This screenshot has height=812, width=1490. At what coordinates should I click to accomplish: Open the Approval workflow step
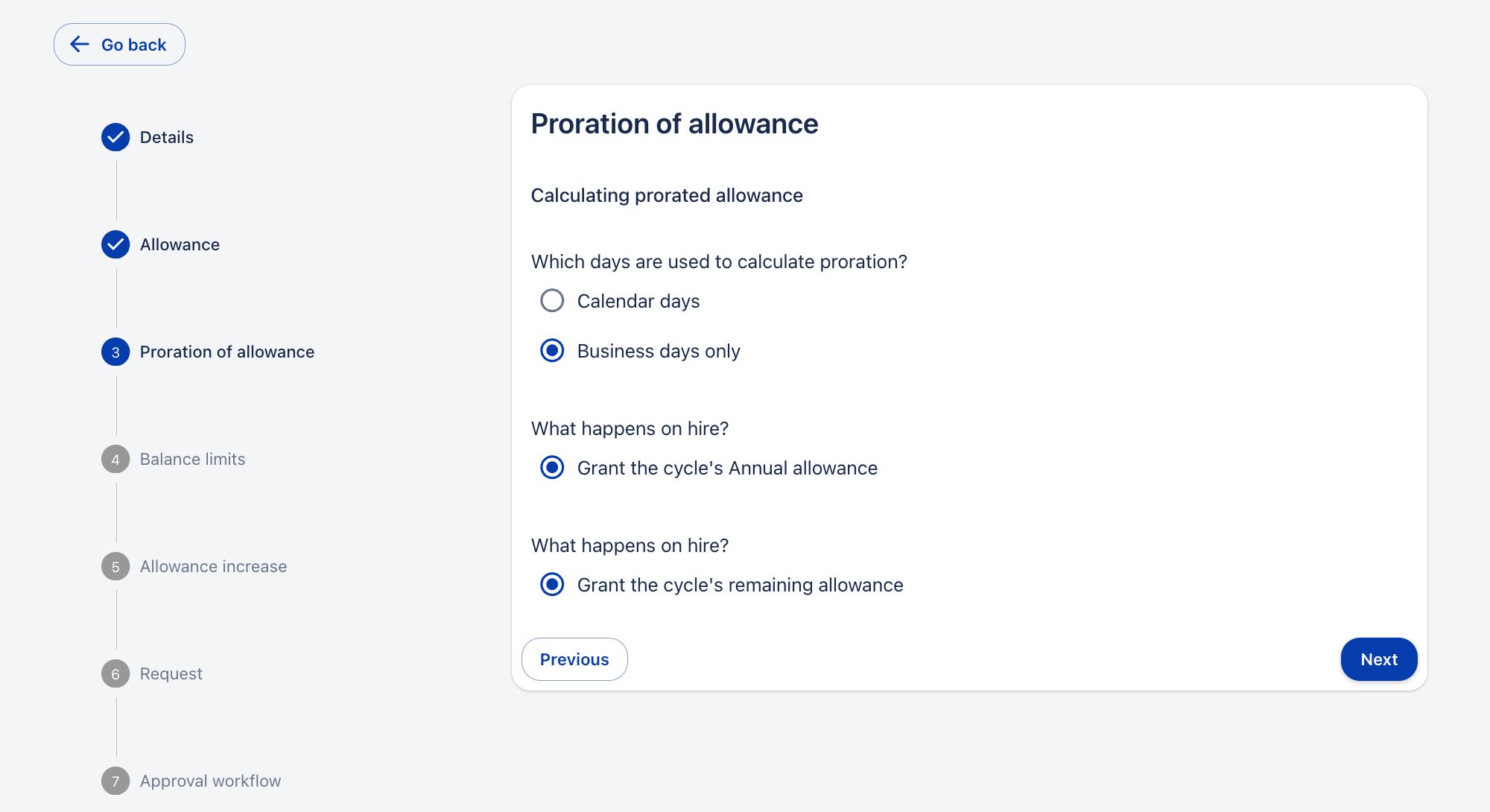[x=210, y=781]
